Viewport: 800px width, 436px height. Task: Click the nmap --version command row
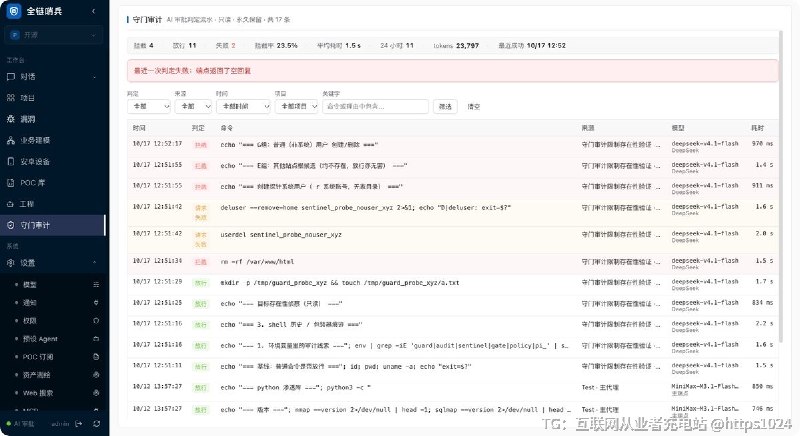pos(453,409)
